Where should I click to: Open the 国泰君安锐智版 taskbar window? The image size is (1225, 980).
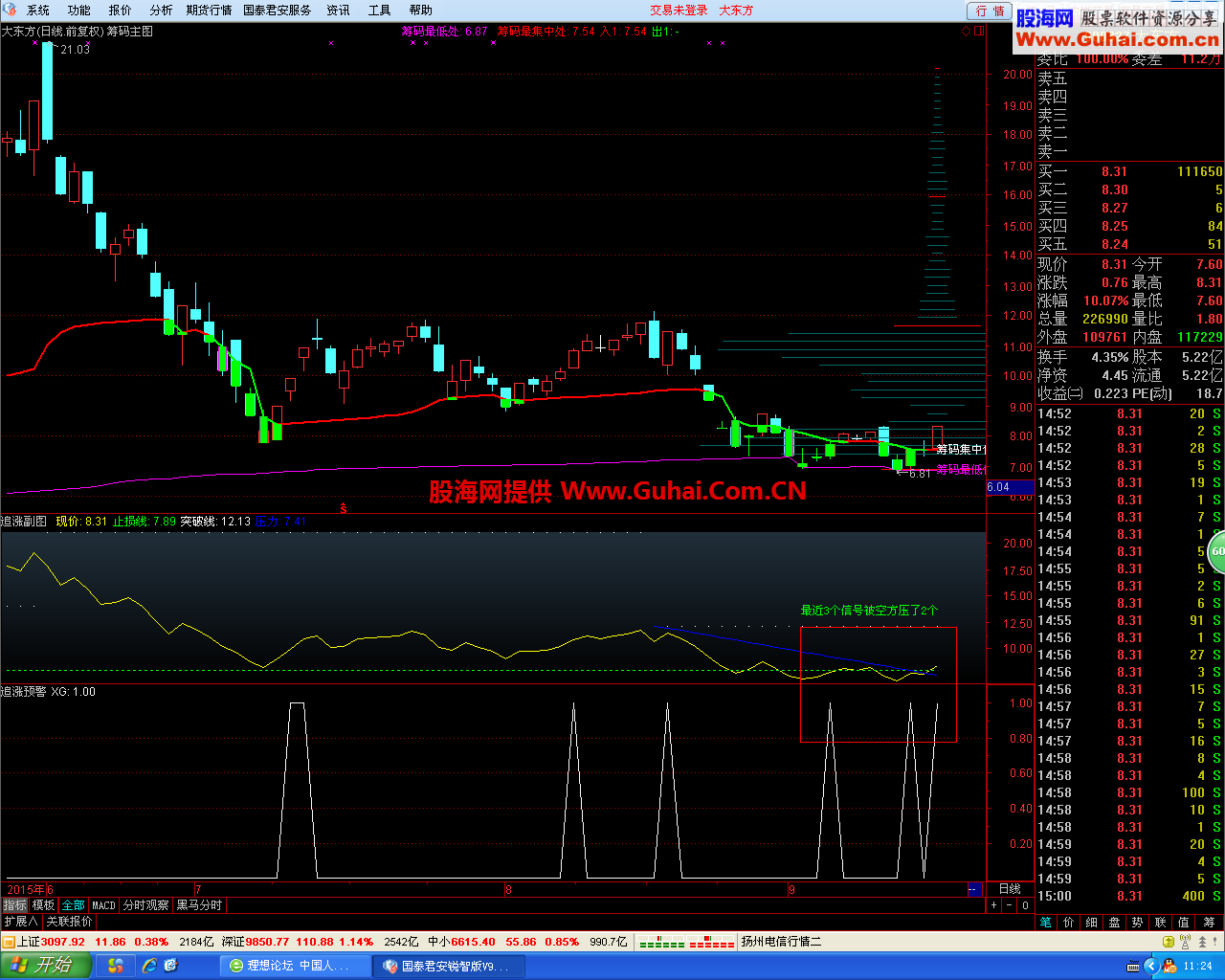click(450, 966)
